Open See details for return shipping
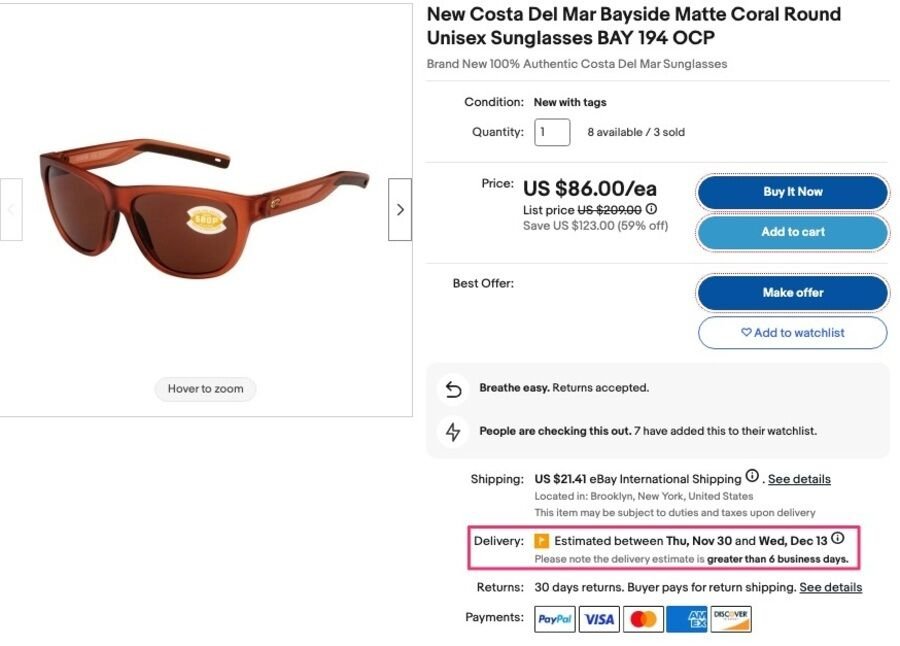This screenshot has height=646, width=900. 830,587
